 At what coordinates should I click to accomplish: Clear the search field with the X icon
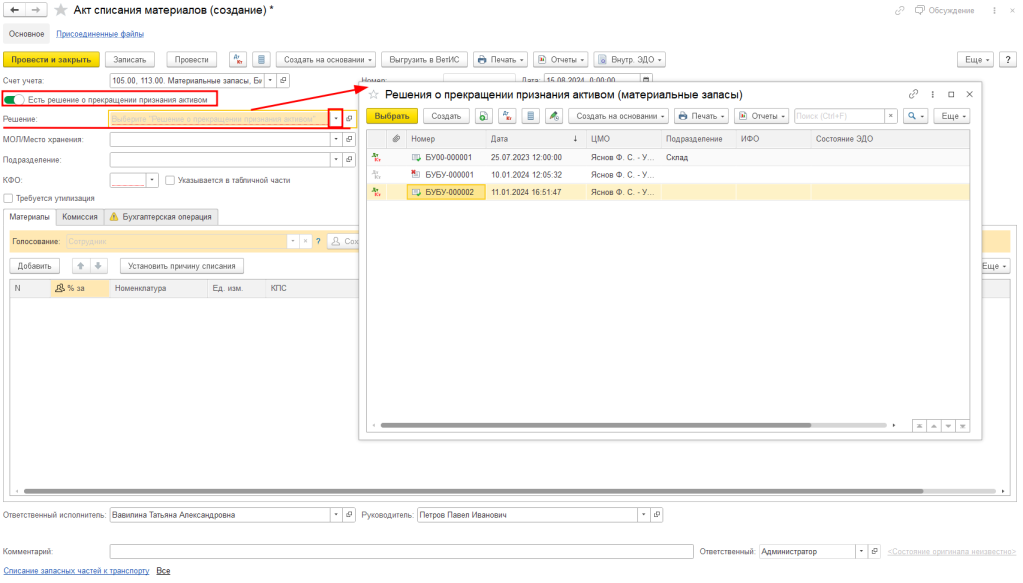tap(889, 116)
